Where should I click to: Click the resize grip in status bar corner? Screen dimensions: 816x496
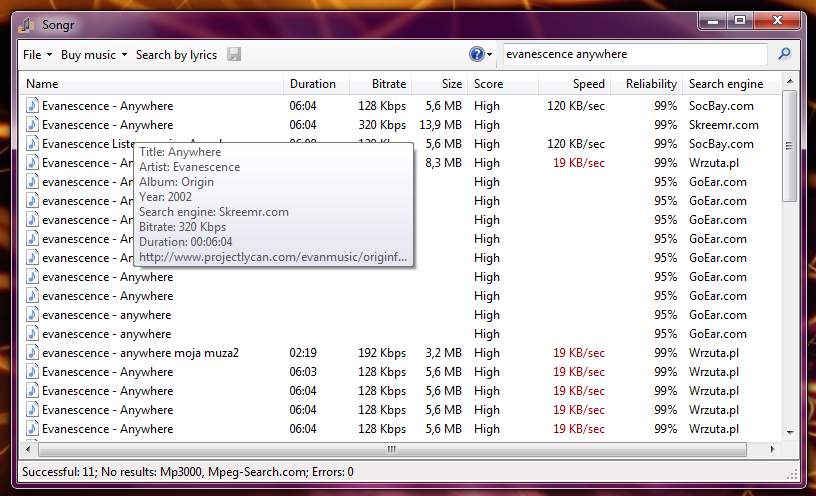(x=792, y=474)
